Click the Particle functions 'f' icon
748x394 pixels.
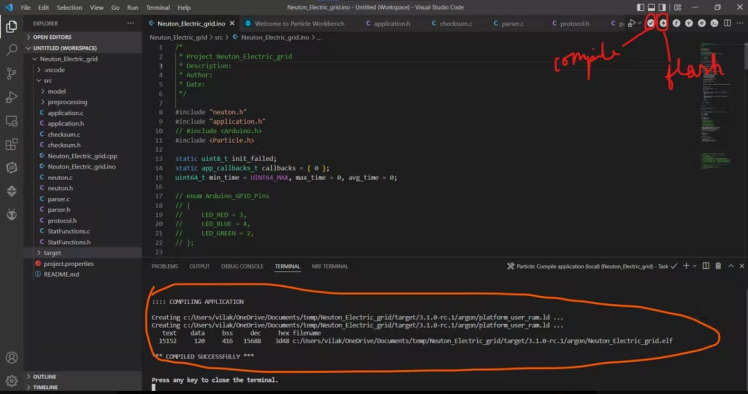coord(676,23)
